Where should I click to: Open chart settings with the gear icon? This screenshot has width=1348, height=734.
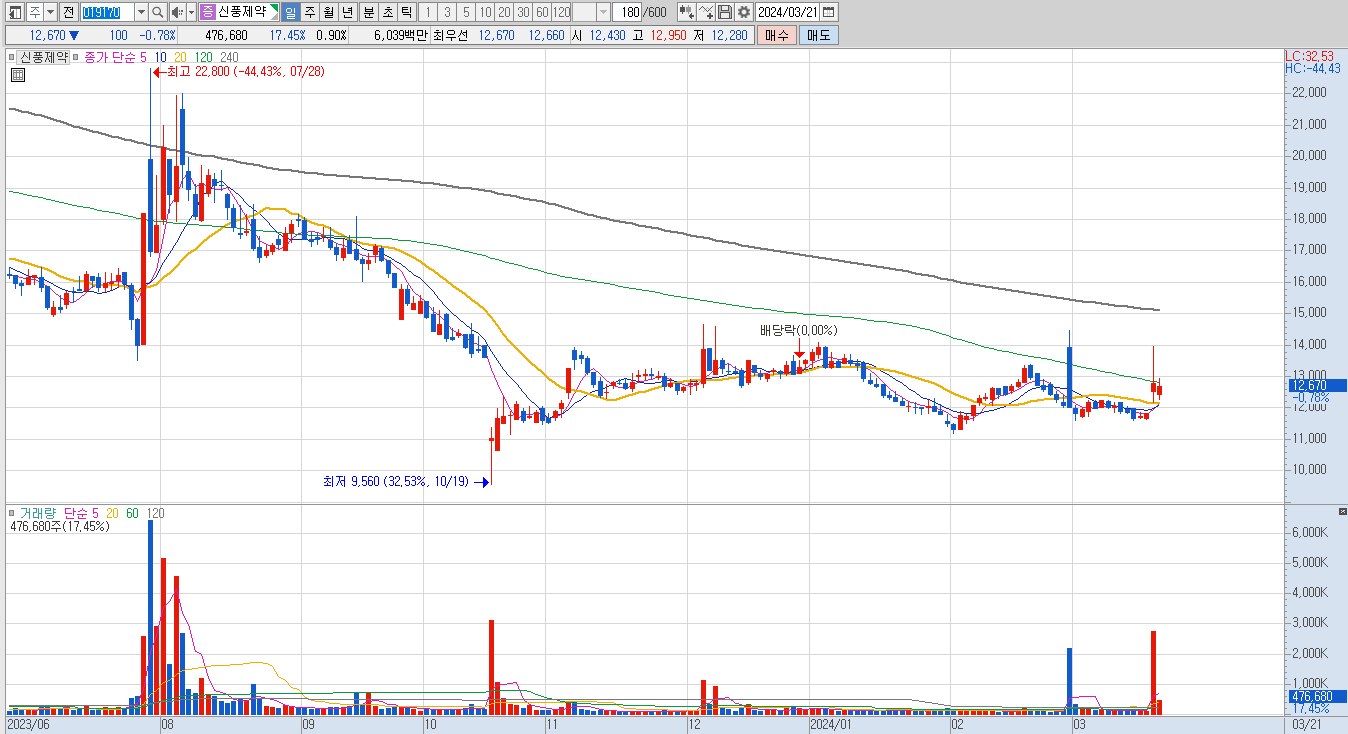pyautogui.click(x=744, y=12)
